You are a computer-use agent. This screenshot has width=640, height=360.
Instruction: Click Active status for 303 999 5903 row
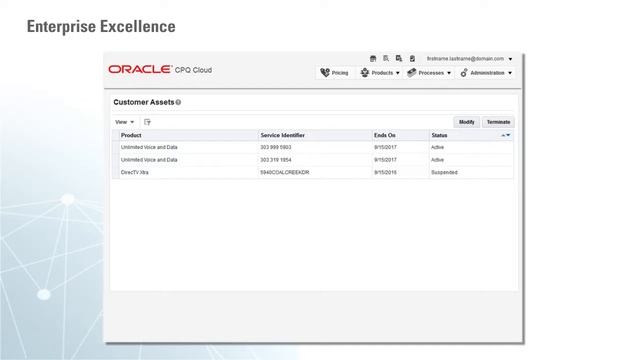click(437, 147)
